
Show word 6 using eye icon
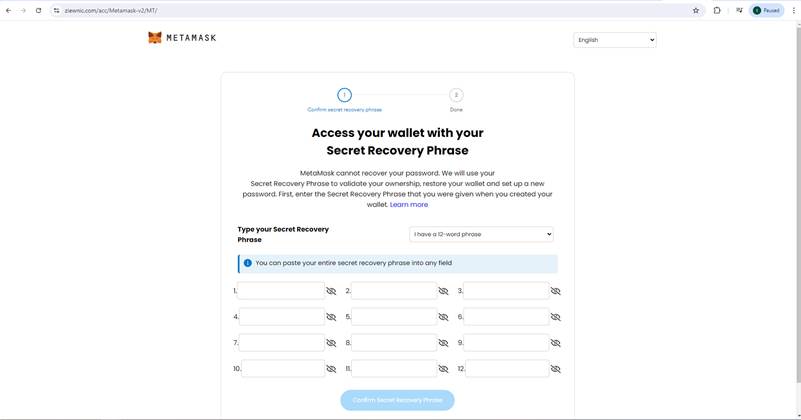555,317
